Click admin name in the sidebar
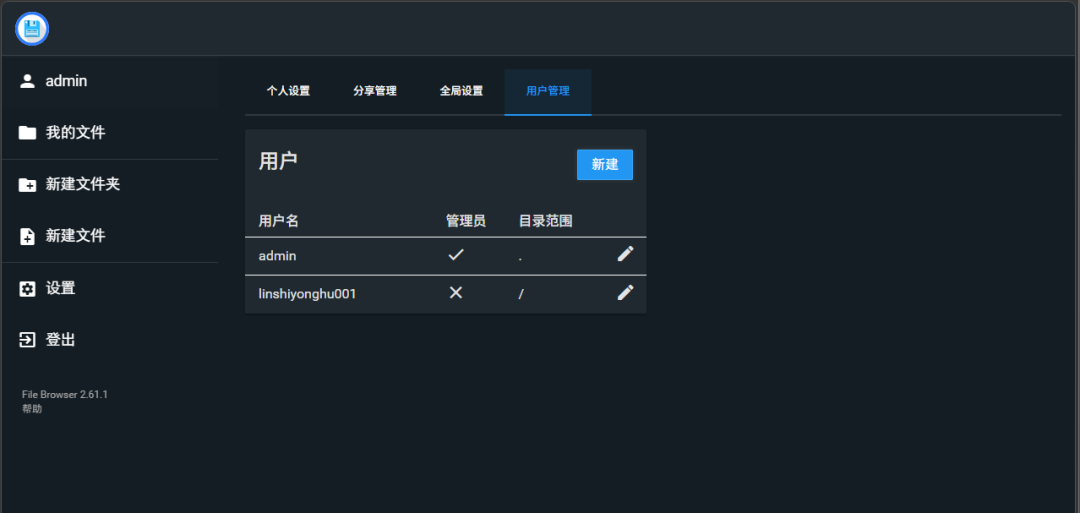 [66, 81]
